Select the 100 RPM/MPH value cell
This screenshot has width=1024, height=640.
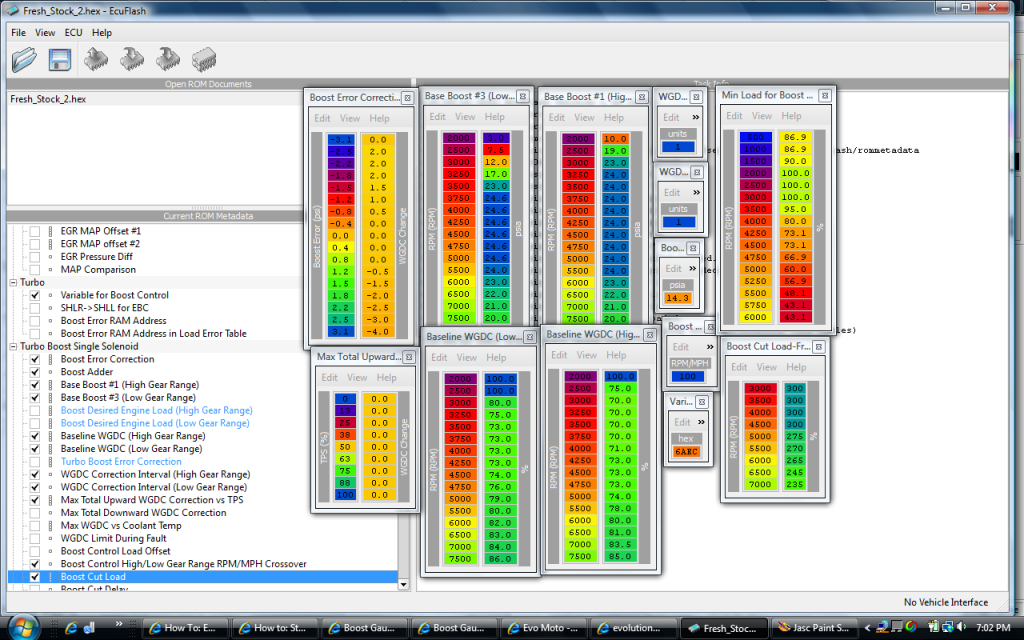pyautogui.click(x=687, y=376)
